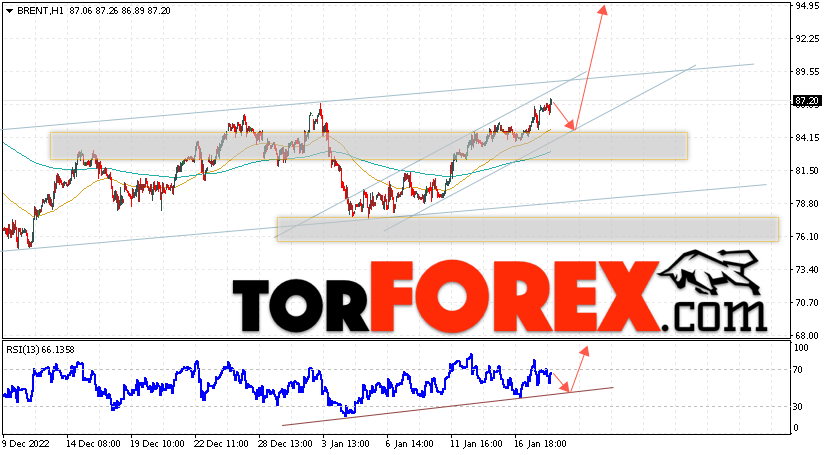Select the 84.15 price axis label

tap(807, 138)
